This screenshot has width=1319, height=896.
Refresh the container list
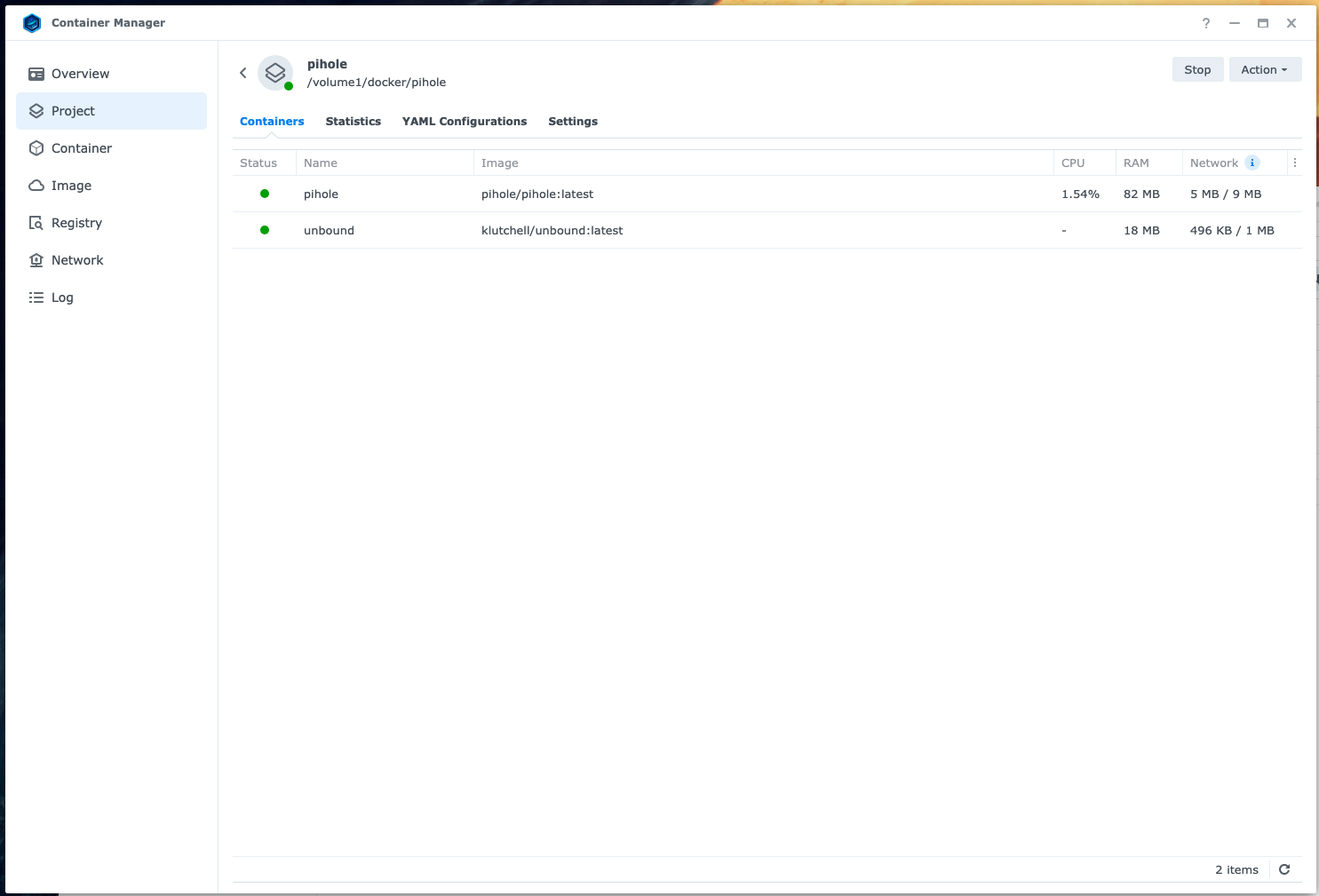tap(1284, 869)
